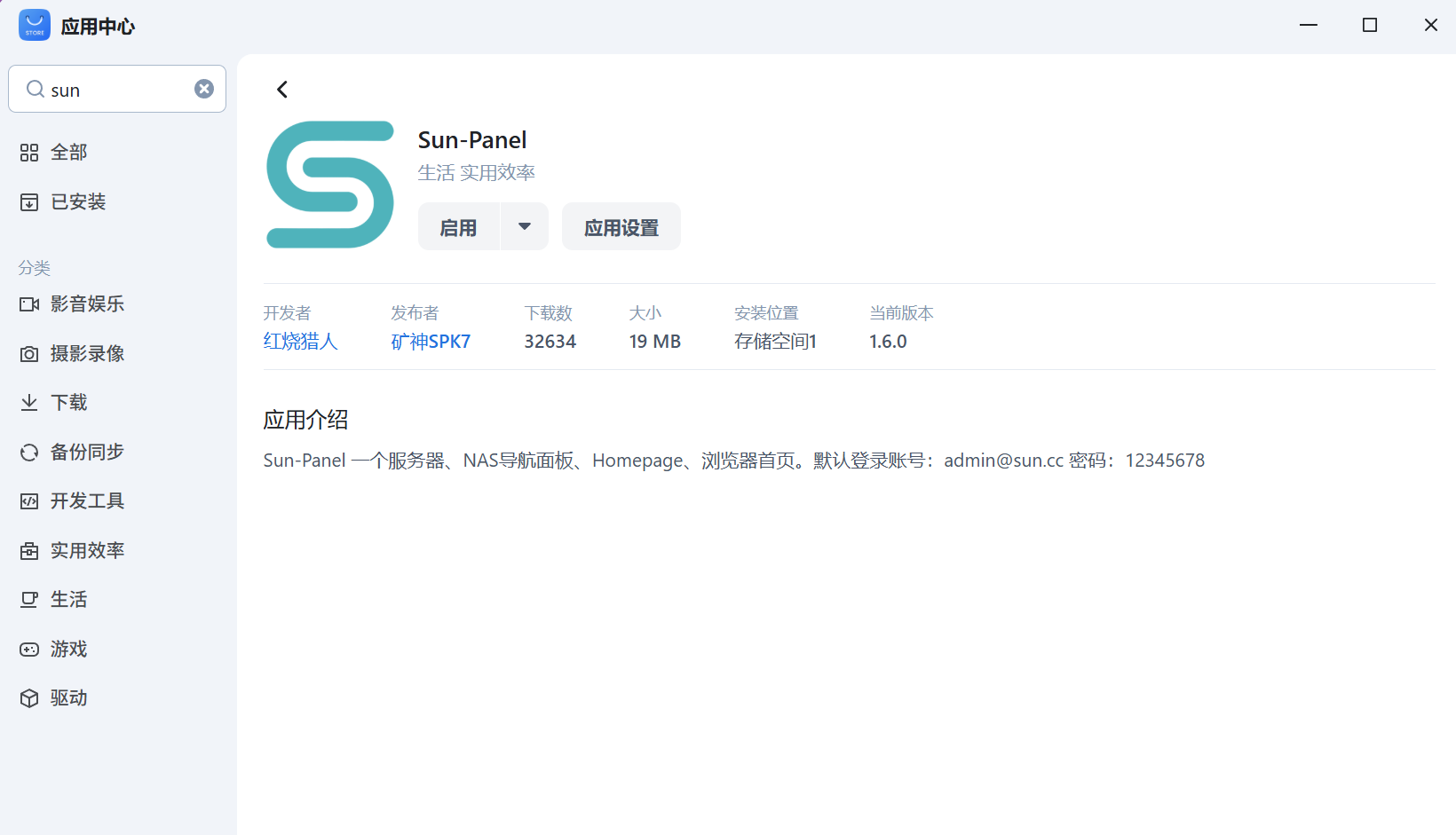
Task: Click the 分类 section label
Action: (x=35, y=268)
